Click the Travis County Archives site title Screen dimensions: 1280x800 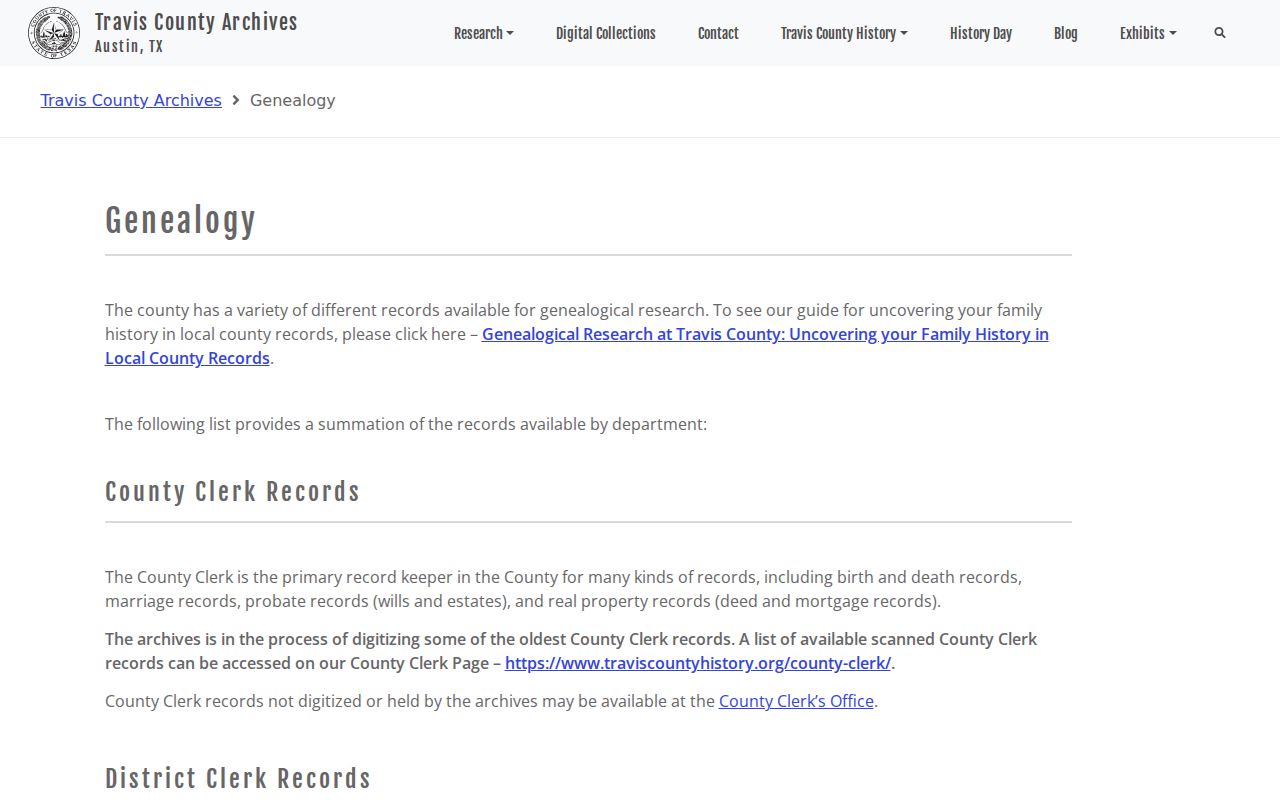coord(196,22)
